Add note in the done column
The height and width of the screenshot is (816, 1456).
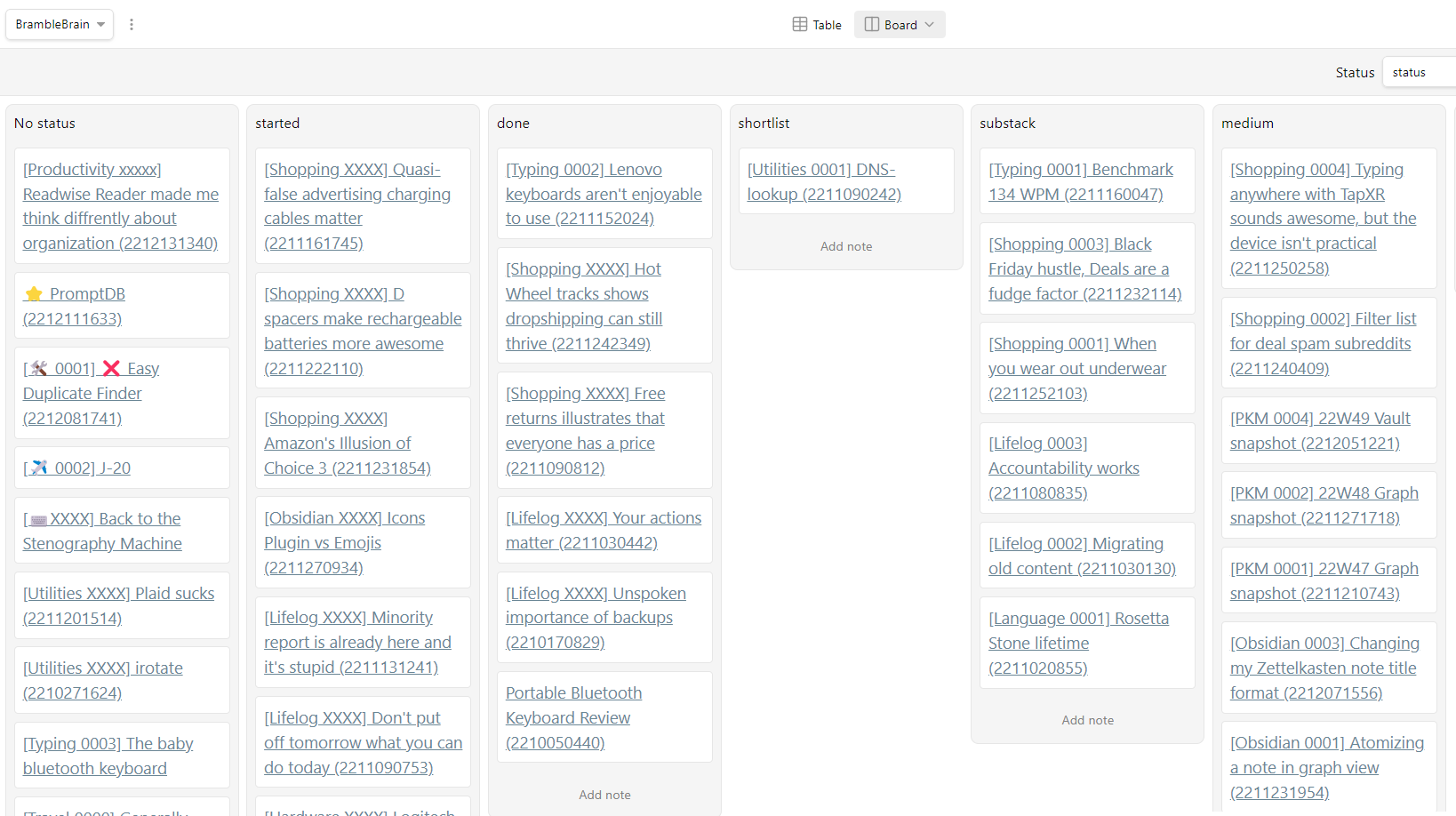(604, 795)
